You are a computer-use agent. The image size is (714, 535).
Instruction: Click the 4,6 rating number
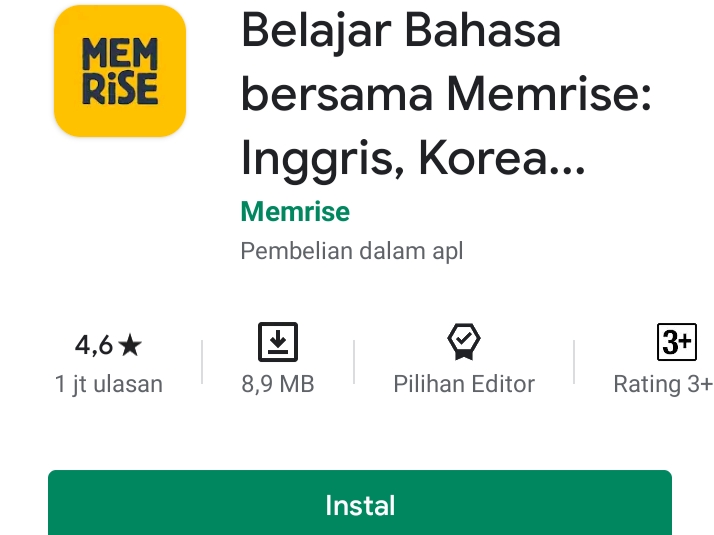(x=94, y=345)
